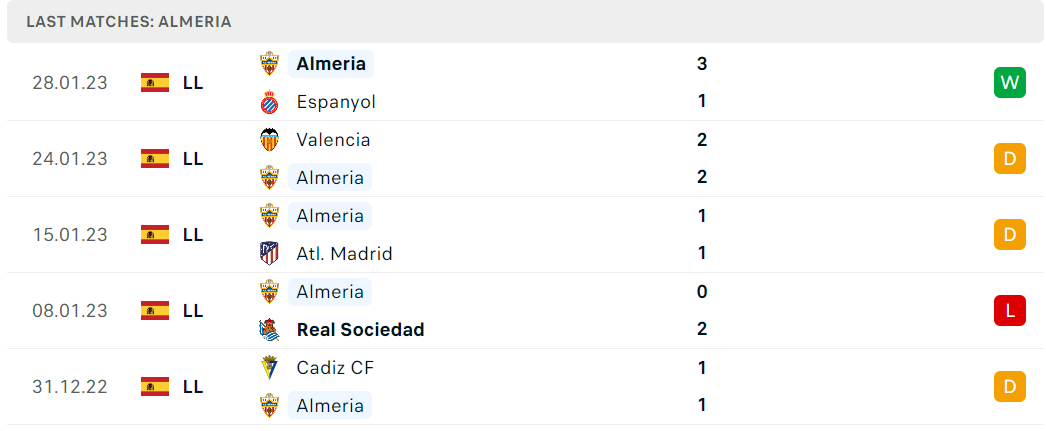Click the Valencia club crest
The width and height of the screenshot is (1046, 431).
(270, 139)
